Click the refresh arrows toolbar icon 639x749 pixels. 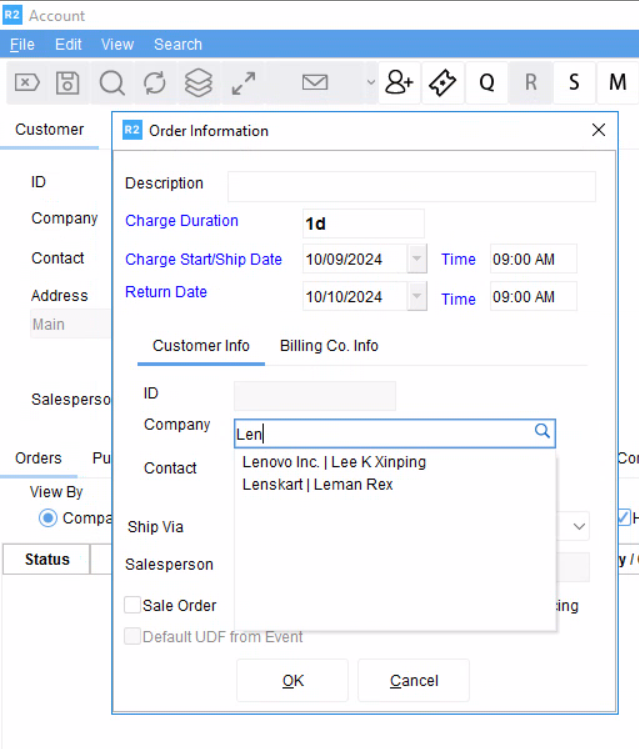click(x=155, y=83)
